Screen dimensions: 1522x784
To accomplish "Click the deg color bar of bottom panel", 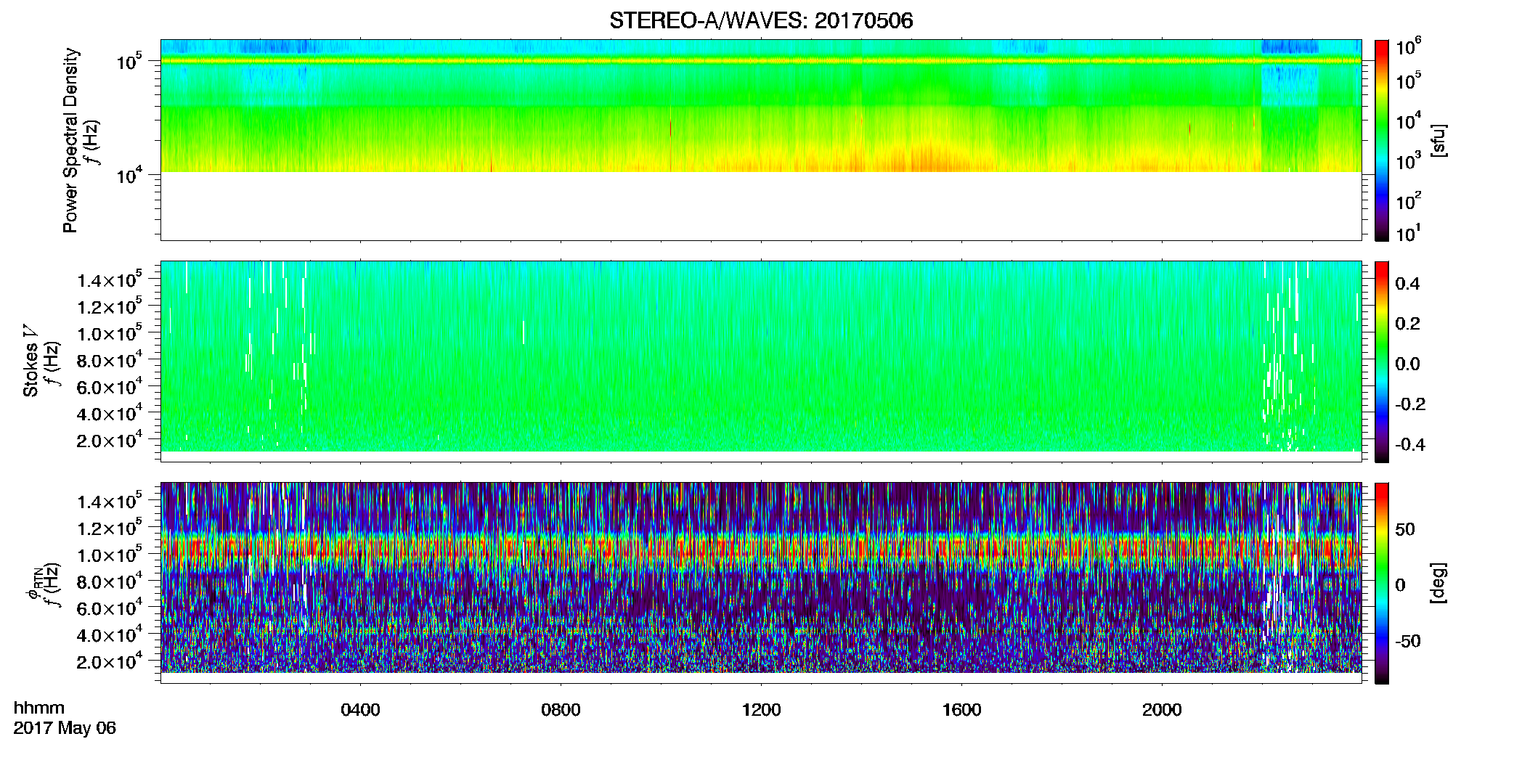I will coord(1381,583).
